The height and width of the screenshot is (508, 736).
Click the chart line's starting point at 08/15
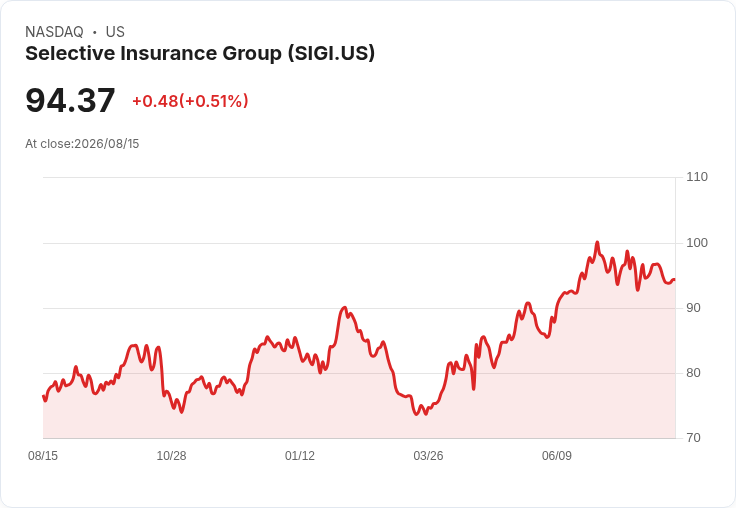click(x=44, y=397)
